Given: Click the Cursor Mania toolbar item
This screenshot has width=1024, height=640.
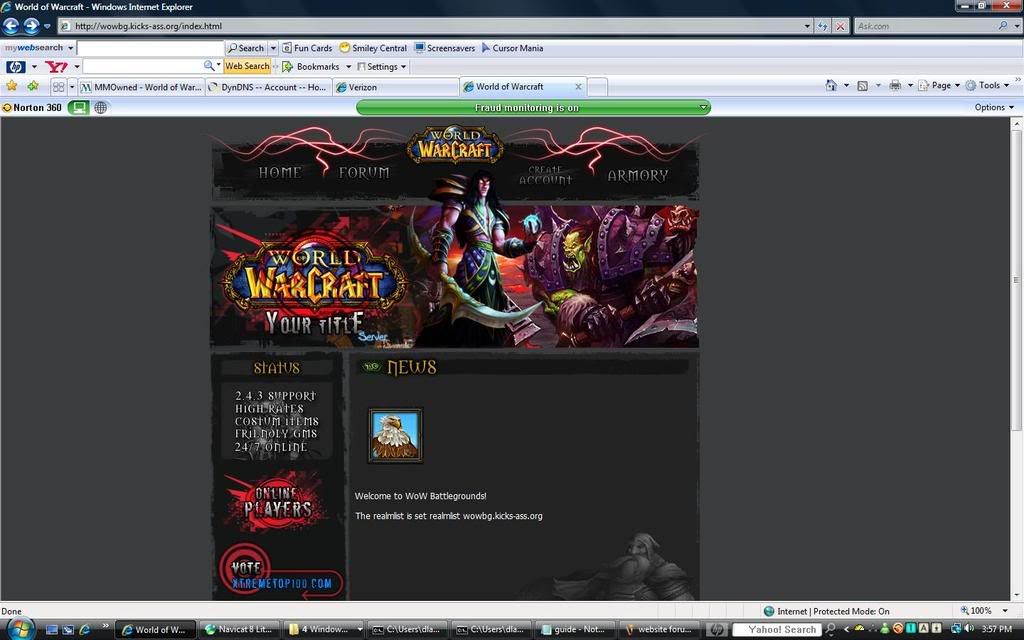Looking at the screenshot, I should pos(512,48).
